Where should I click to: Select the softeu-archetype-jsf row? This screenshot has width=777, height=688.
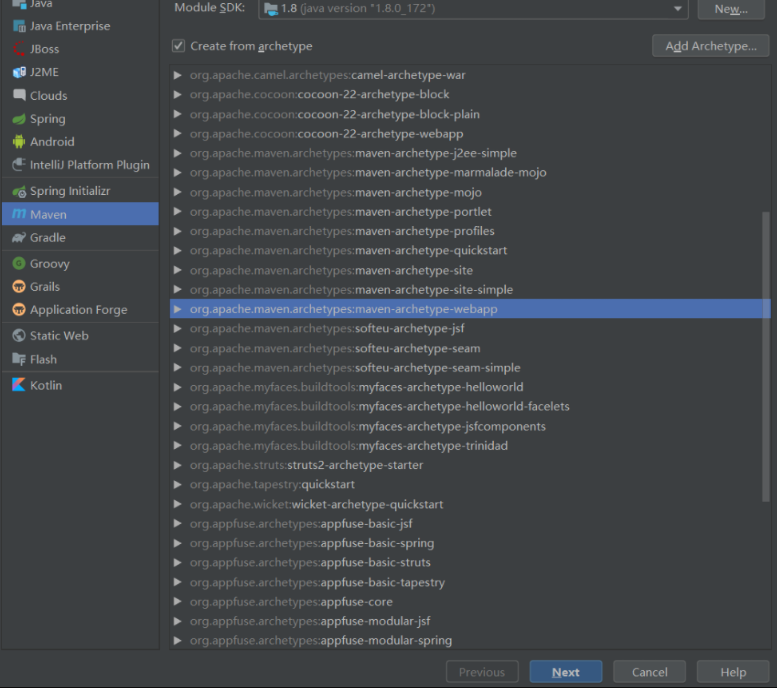click(x=470, y=329)
